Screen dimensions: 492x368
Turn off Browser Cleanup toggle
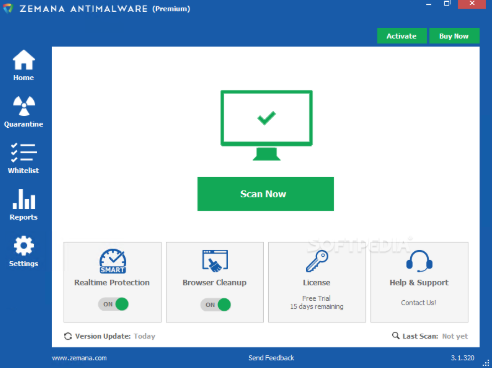click(216, 305)
